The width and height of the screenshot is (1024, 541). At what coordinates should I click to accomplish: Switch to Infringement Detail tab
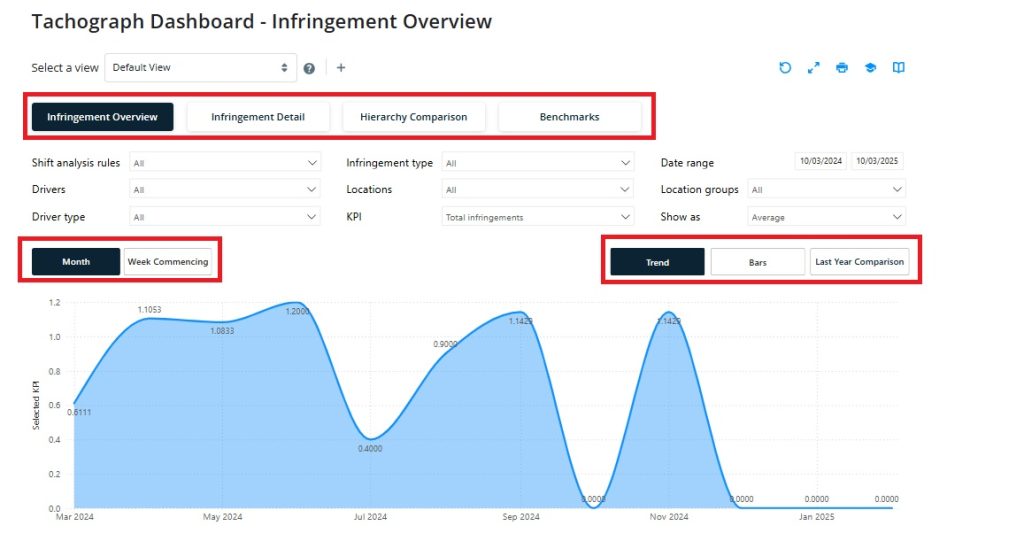pos(258,117)
